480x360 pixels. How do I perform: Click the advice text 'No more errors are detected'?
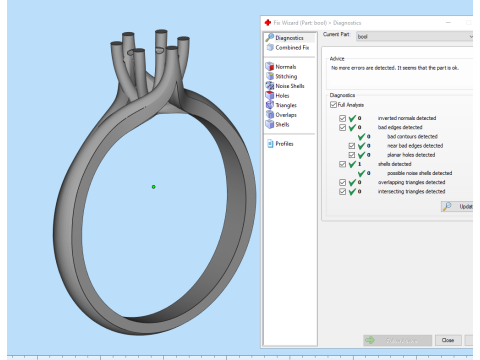[395, 68]
